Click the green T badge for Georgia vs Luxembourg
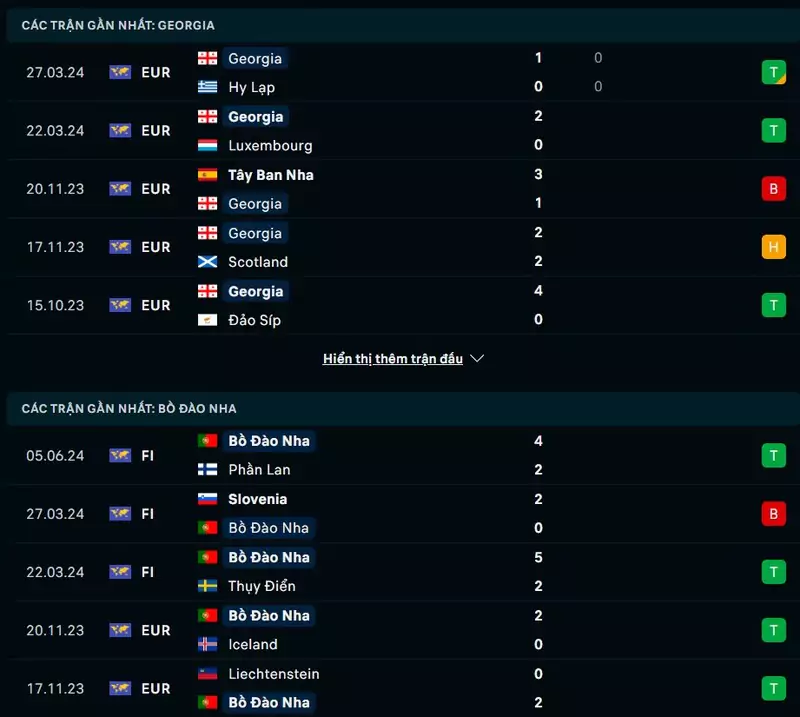The height and width of the screenshot is (717, 800). pyautogui.click(x=773, y=130)
